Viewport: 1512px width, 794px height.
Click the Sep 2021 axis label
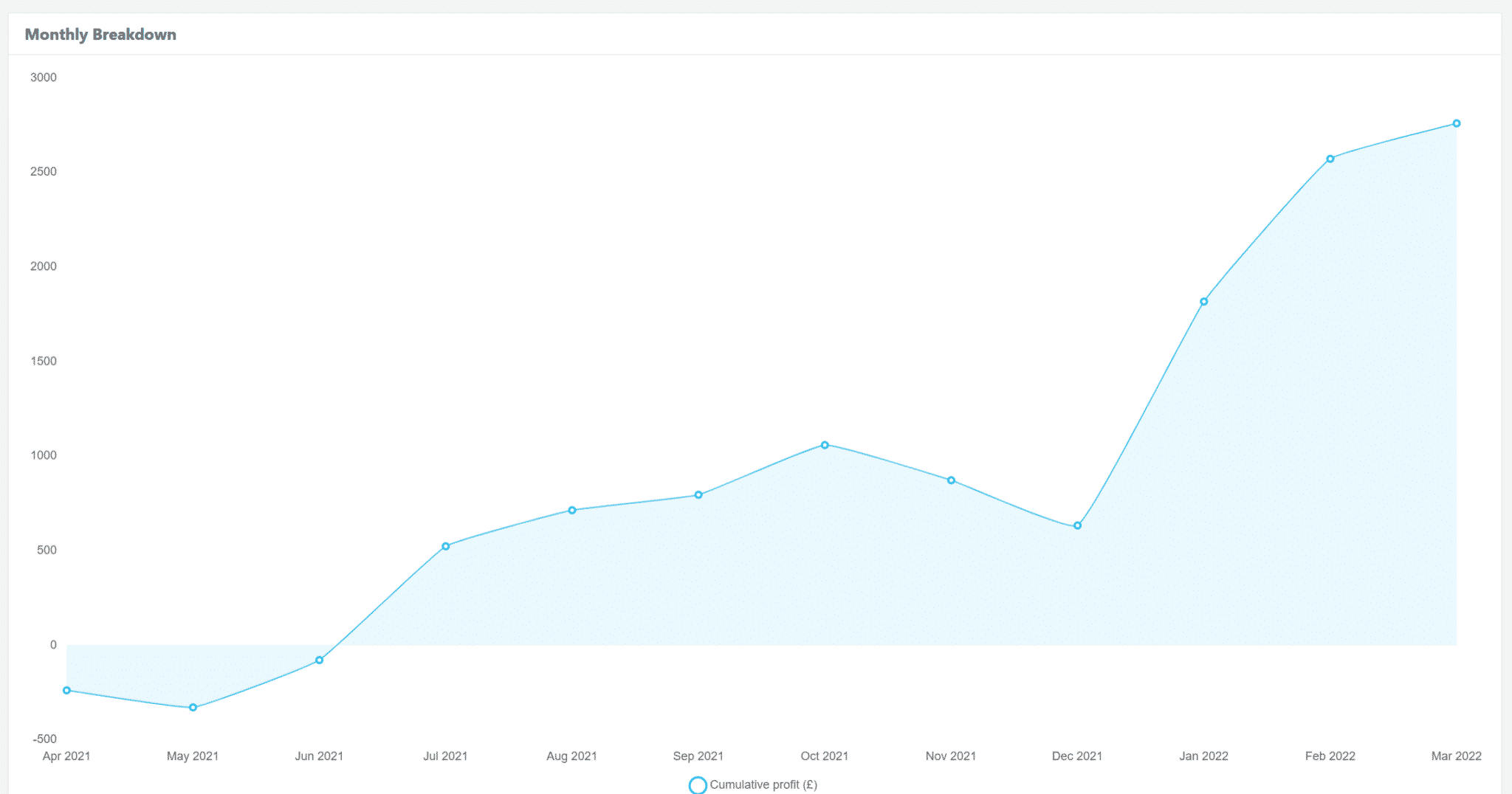pyautogui.click(x=698, y=756)
